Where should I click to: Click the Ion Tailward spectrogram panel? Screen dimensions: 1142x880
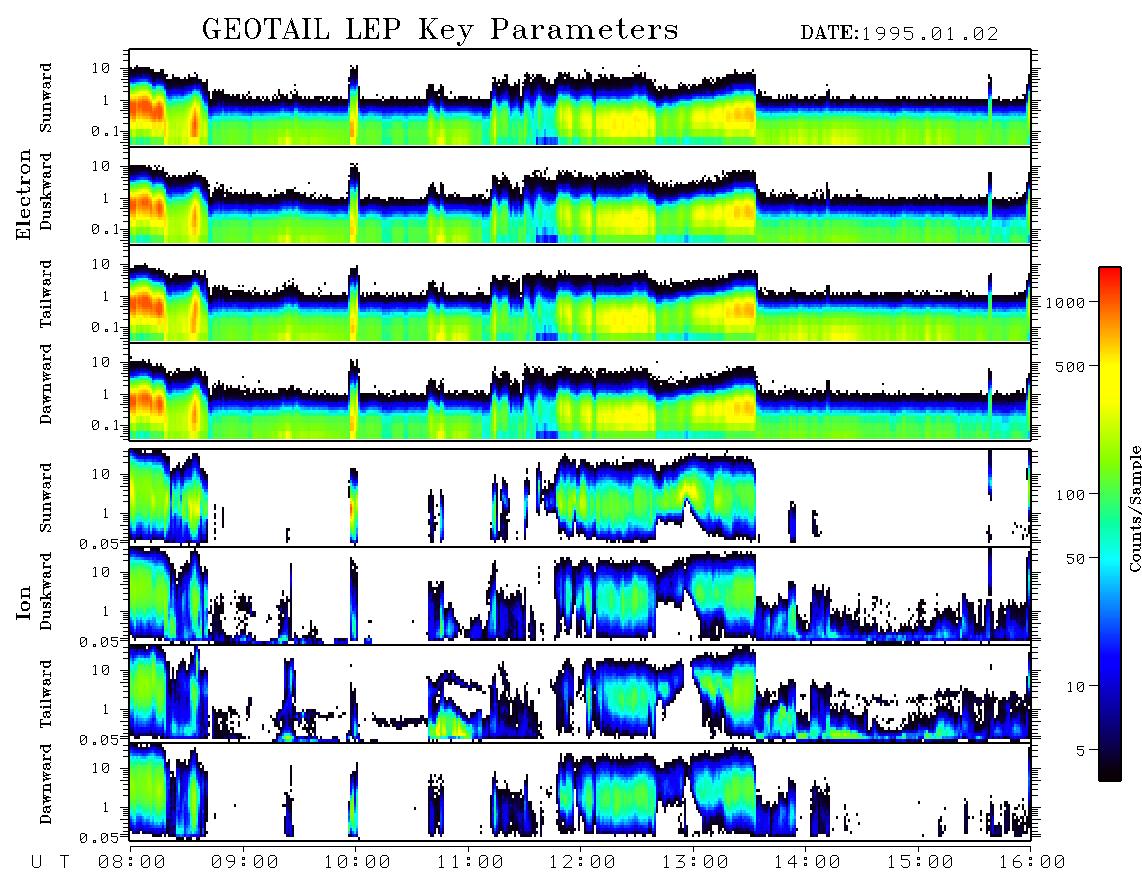pos(580,693)
